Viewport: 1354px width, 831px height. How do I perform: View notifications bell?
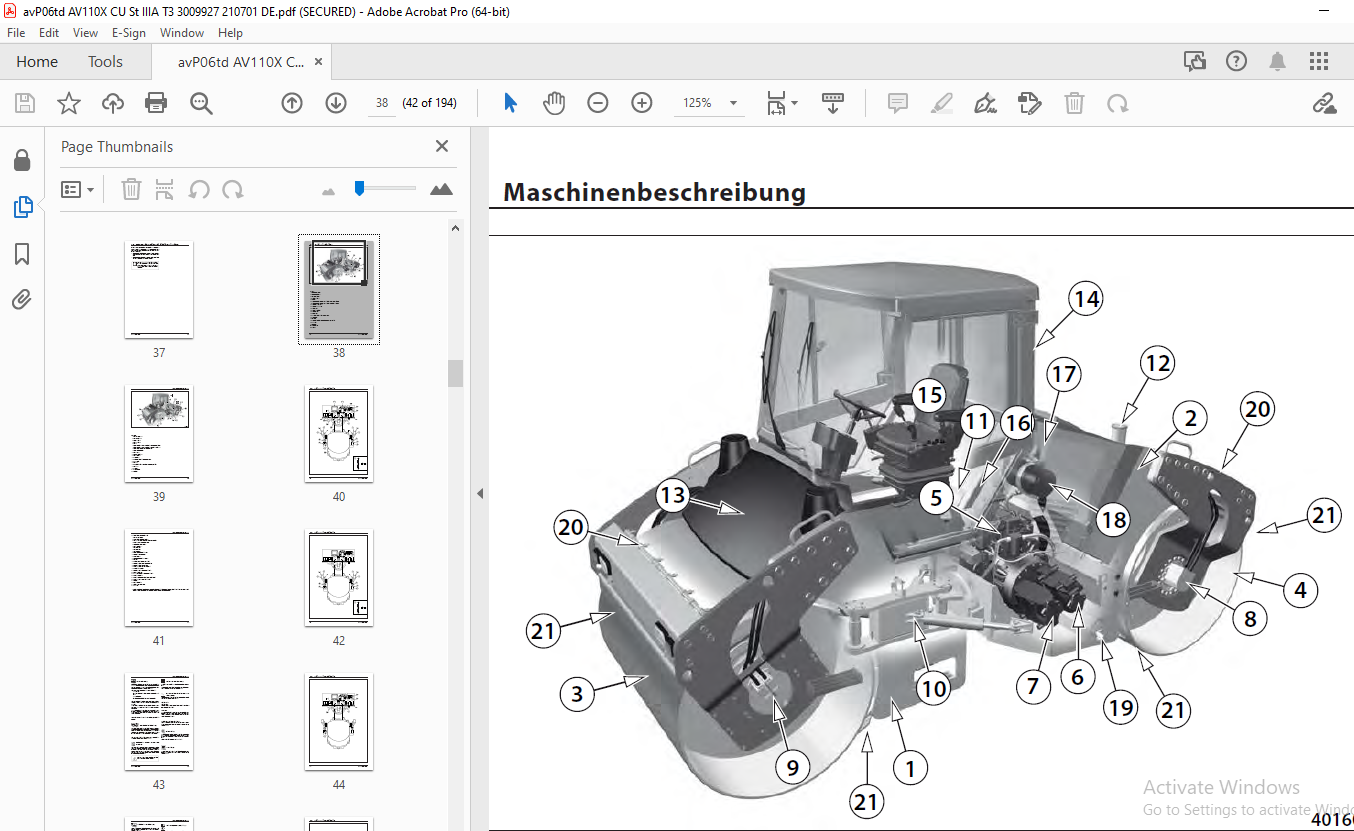point(1278,62)
